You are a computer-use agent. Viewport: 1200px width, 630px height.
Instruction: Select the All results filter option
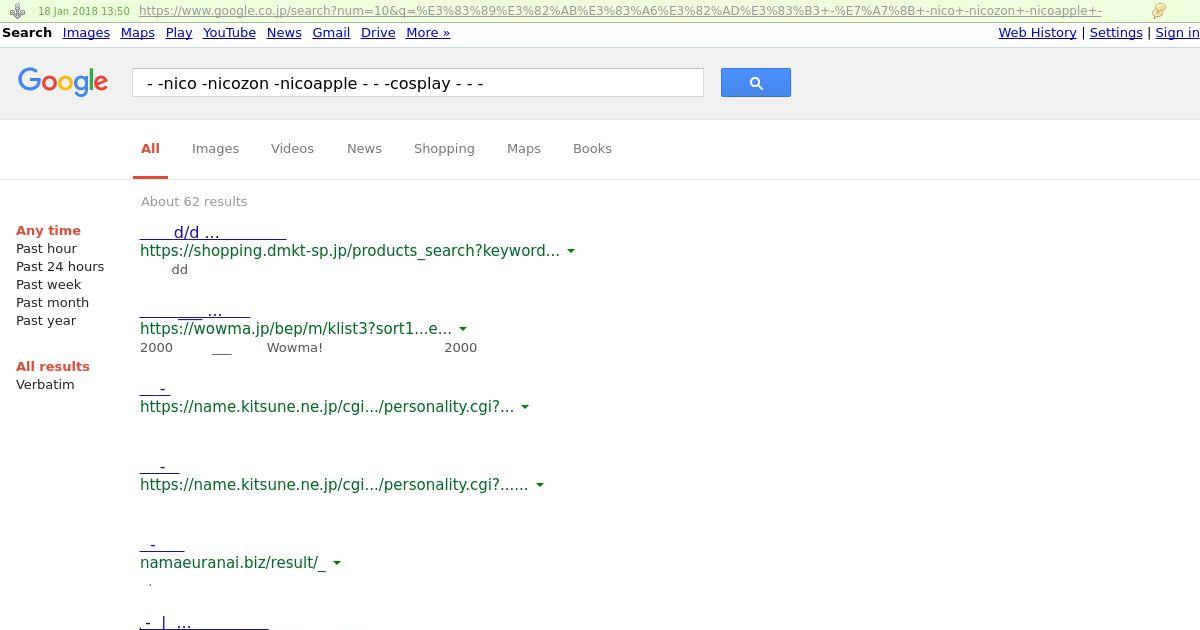point(53,367)
